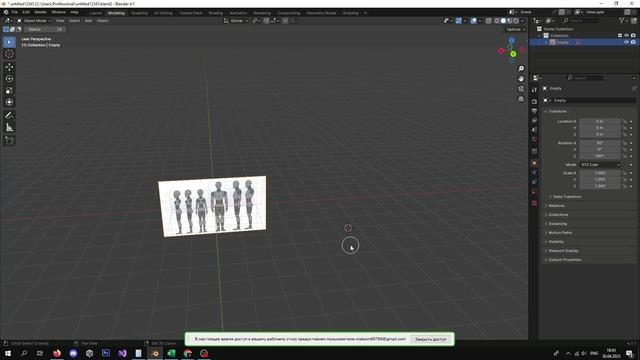Viewport: 640px width, 360px height.
Task: Select the Add Cube tool
Action: pyautogui.click(x=9, y=140)
